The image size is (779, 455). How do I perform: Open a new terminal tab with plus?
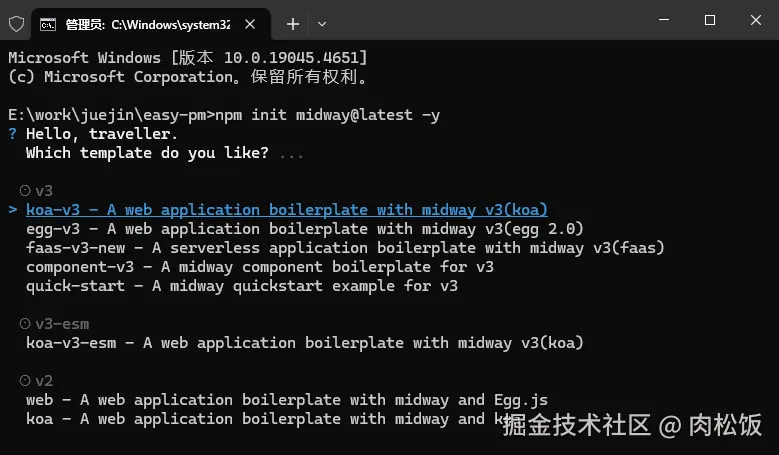click(x=293, y=24)
